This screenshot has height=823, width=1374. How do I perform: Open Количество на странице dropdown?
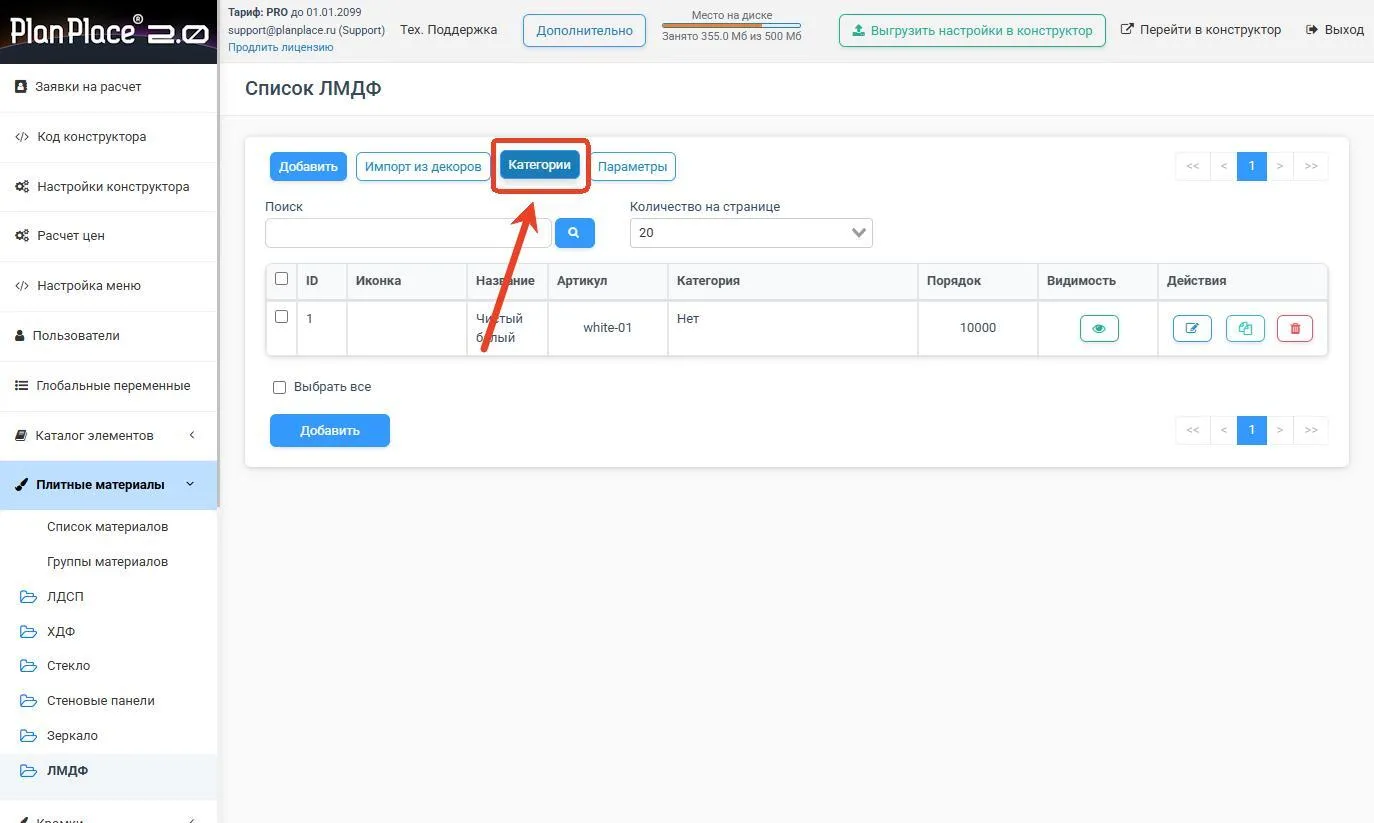[x=751, y=233]
